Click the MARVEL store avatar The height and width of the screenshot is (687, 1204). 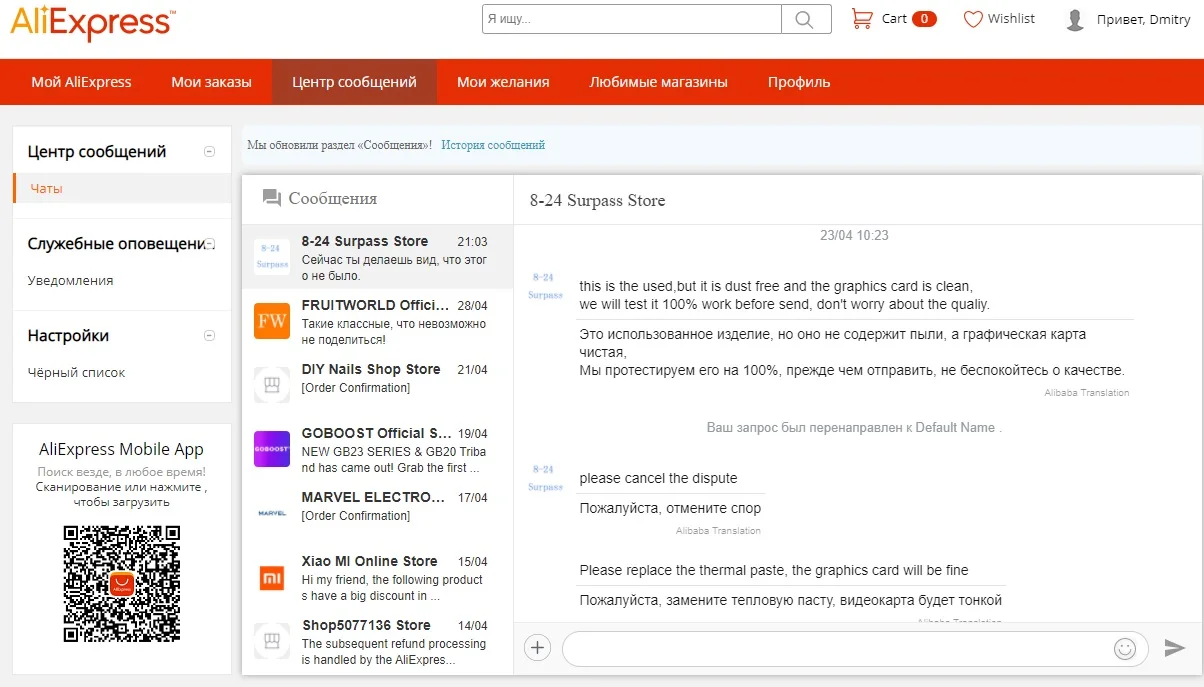[272, 513]
